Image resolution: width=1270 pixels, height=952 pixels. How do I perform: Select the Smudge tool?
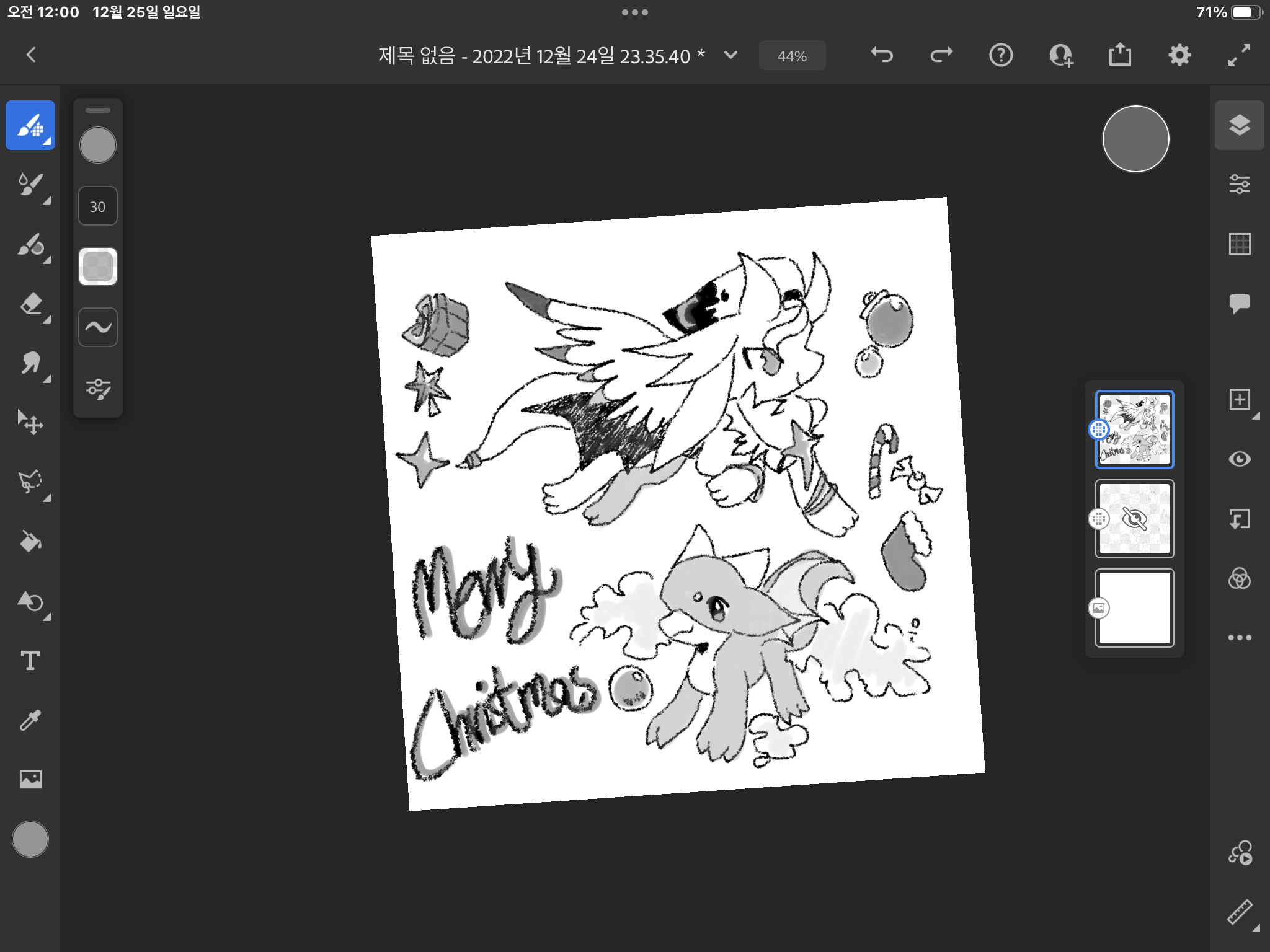tap(30, 364)
